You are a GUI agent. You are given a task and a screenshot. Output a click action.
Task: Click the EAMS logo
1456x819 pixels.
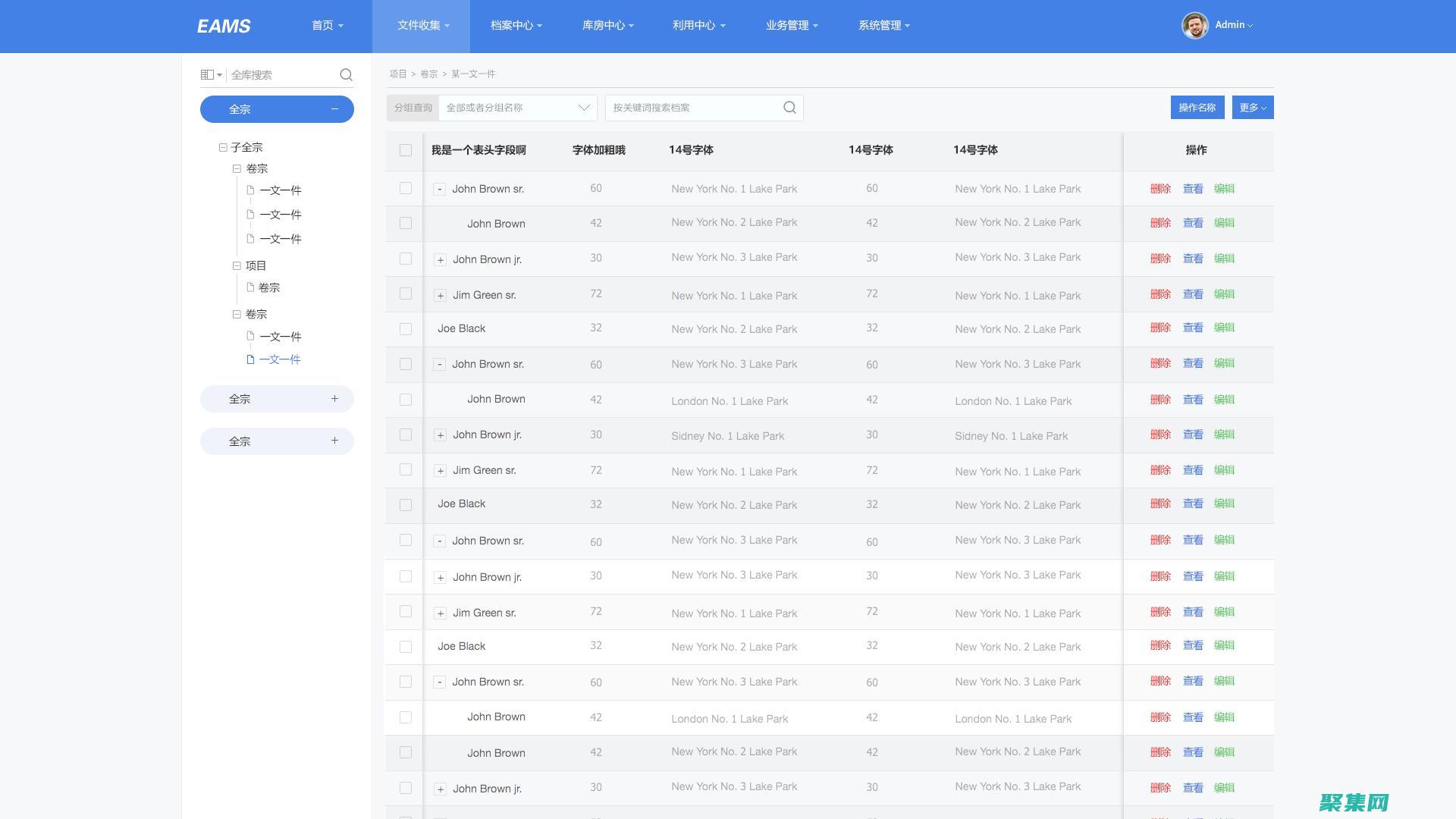point(224,26)
